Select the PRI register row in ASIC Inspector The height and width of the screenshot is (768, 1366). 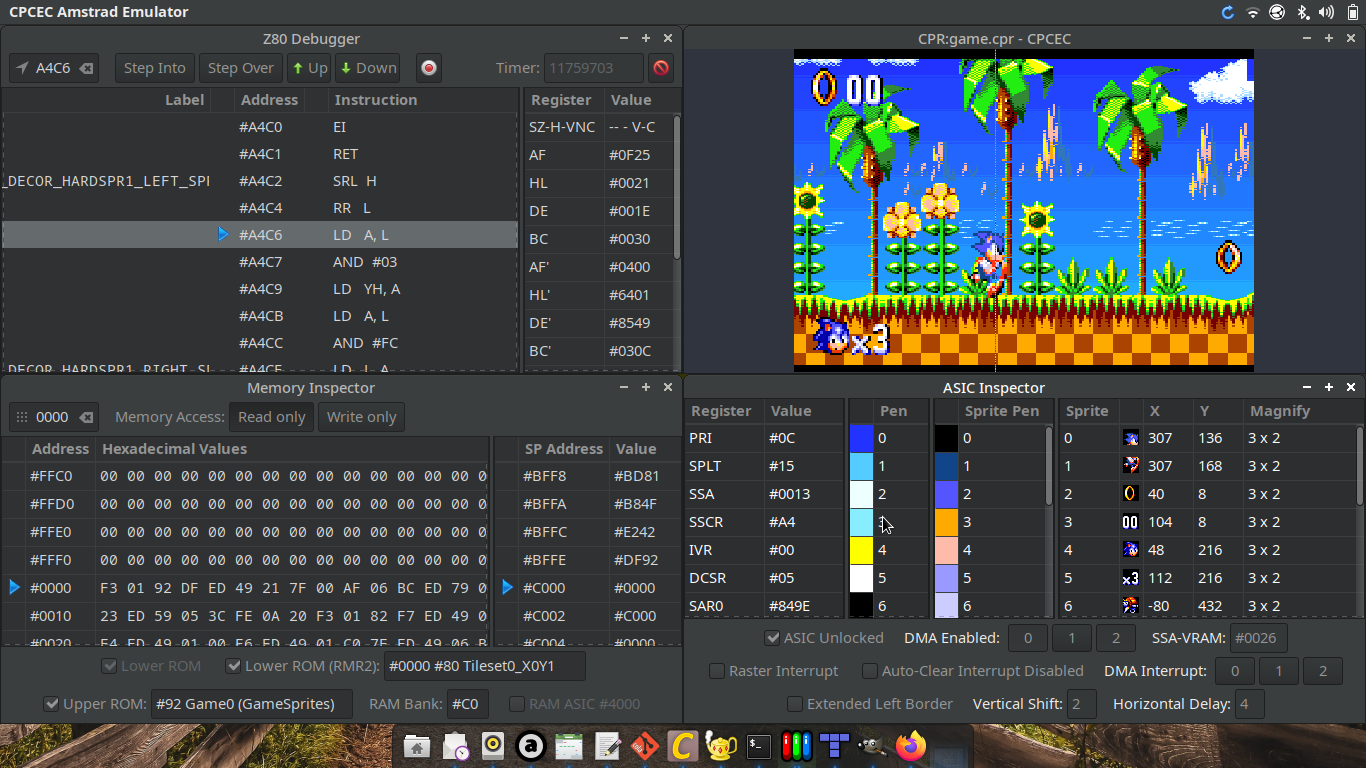click(x=765, y=438)
